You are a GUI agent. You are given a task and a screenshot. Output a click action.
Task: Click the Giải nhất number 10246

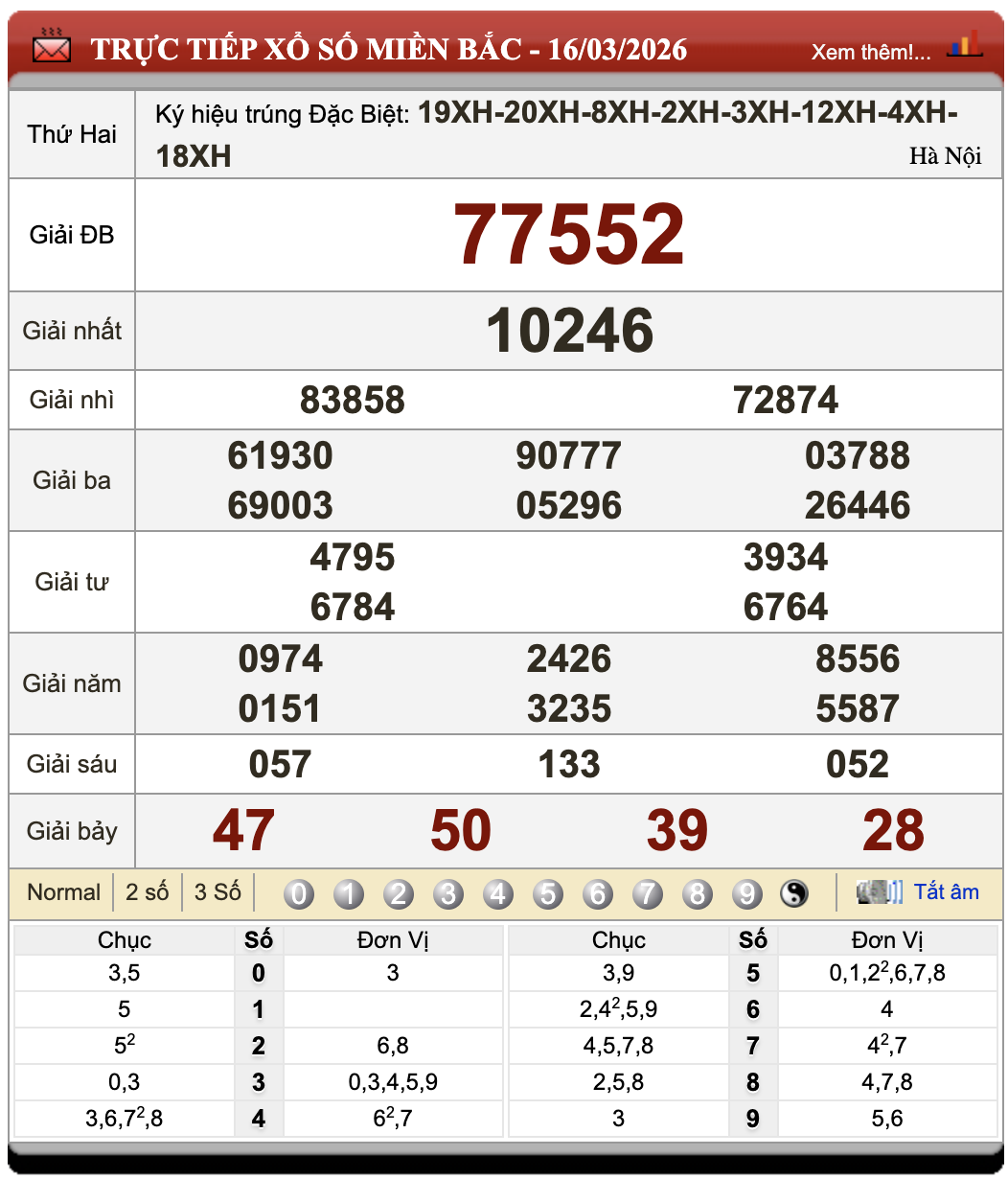569,331
